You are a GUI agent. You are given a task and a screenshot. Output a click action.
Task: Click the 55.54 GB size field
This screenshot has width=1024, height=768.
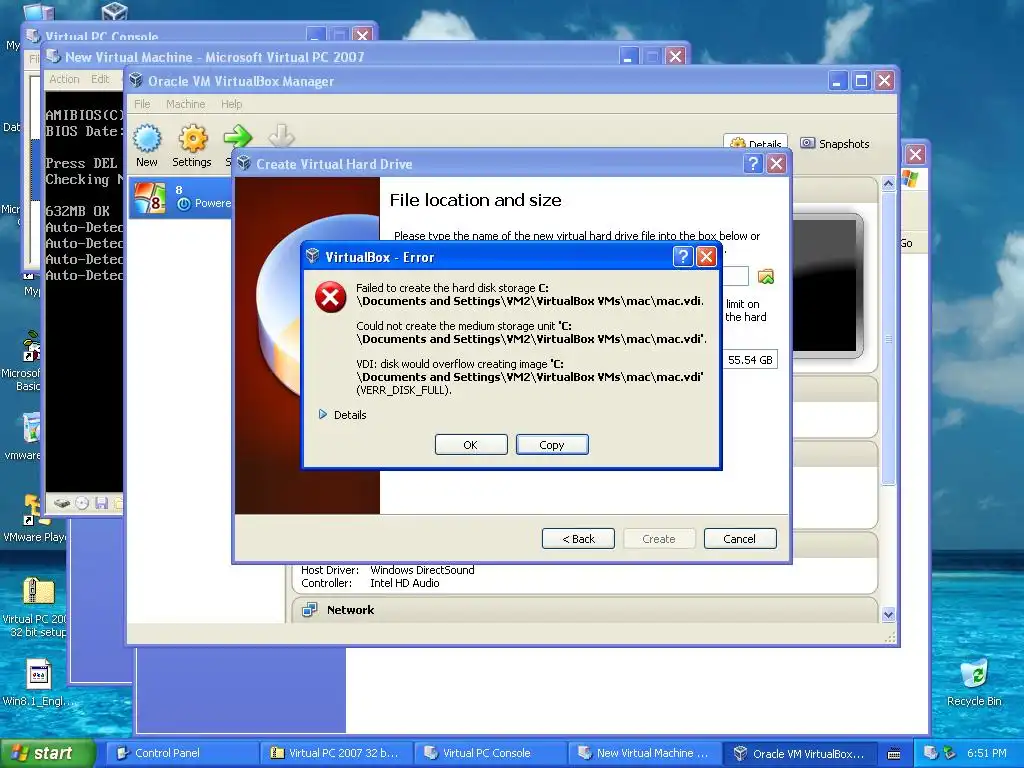[x=750, y=360]
